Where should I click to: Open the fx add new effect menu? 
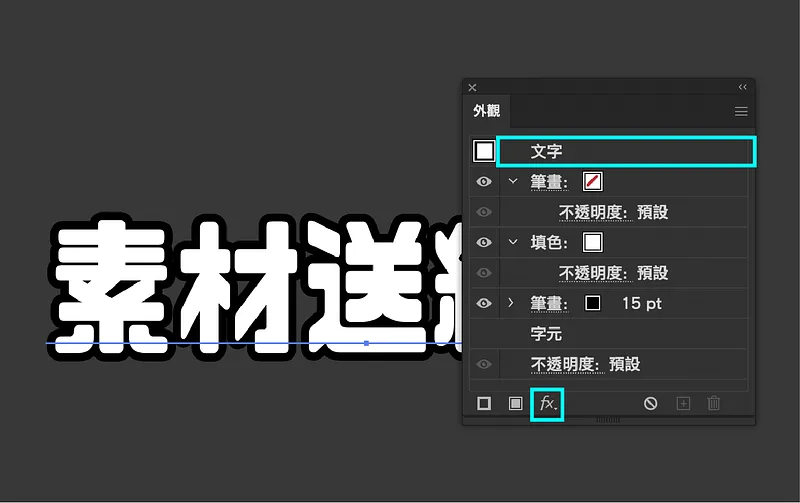pyautogui.click(x=547, y=404)
